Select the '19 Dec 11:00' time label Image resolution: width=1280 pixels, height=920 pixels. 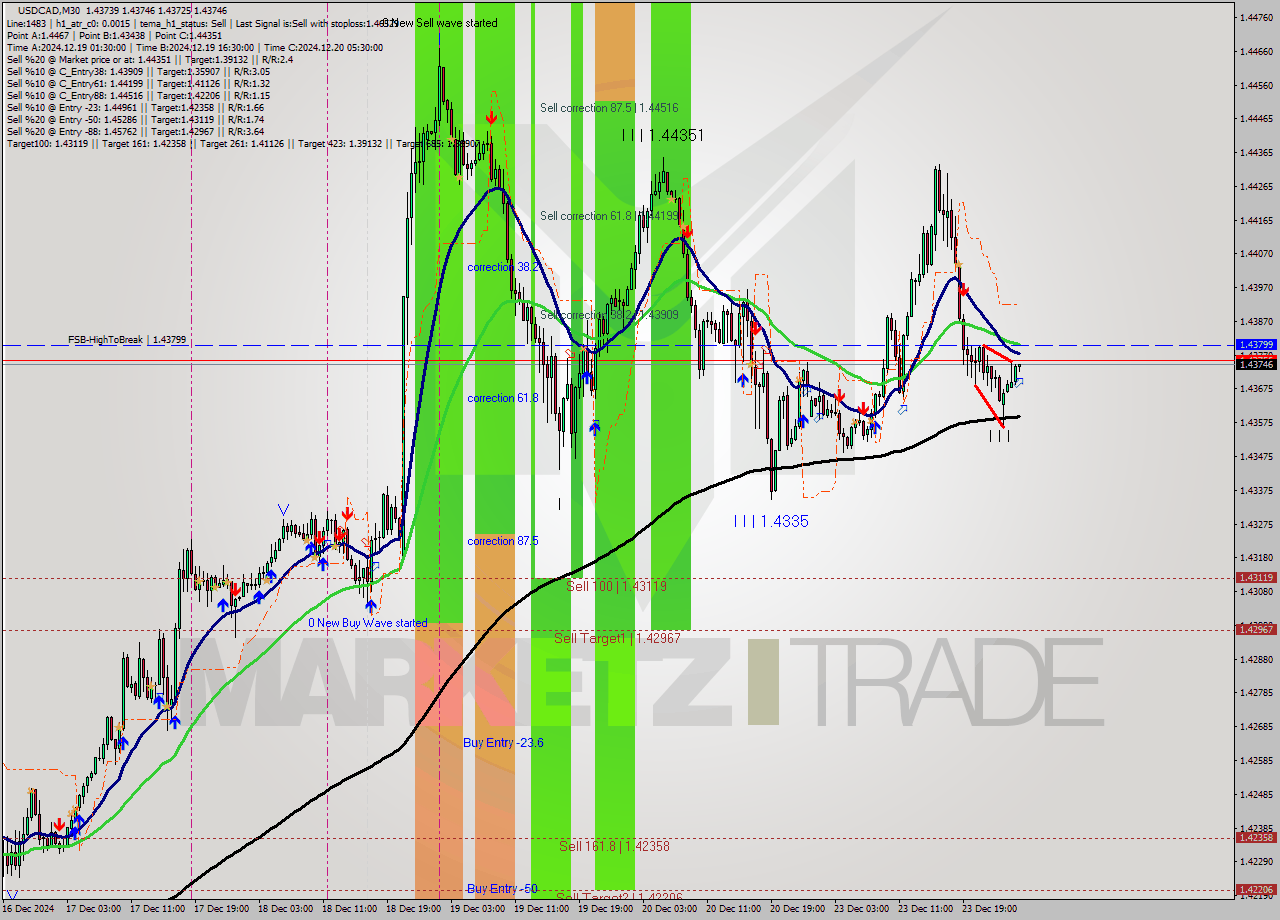click(541, 909)
